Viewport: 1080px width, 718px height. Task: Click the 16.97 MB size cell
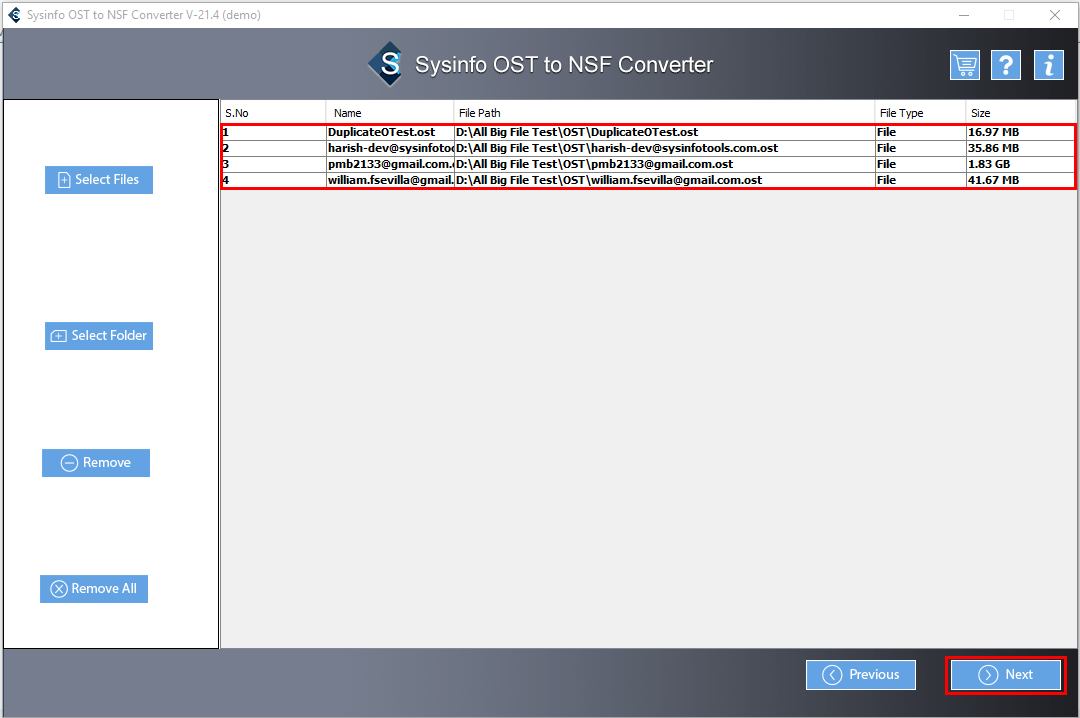coord(1020,132)
